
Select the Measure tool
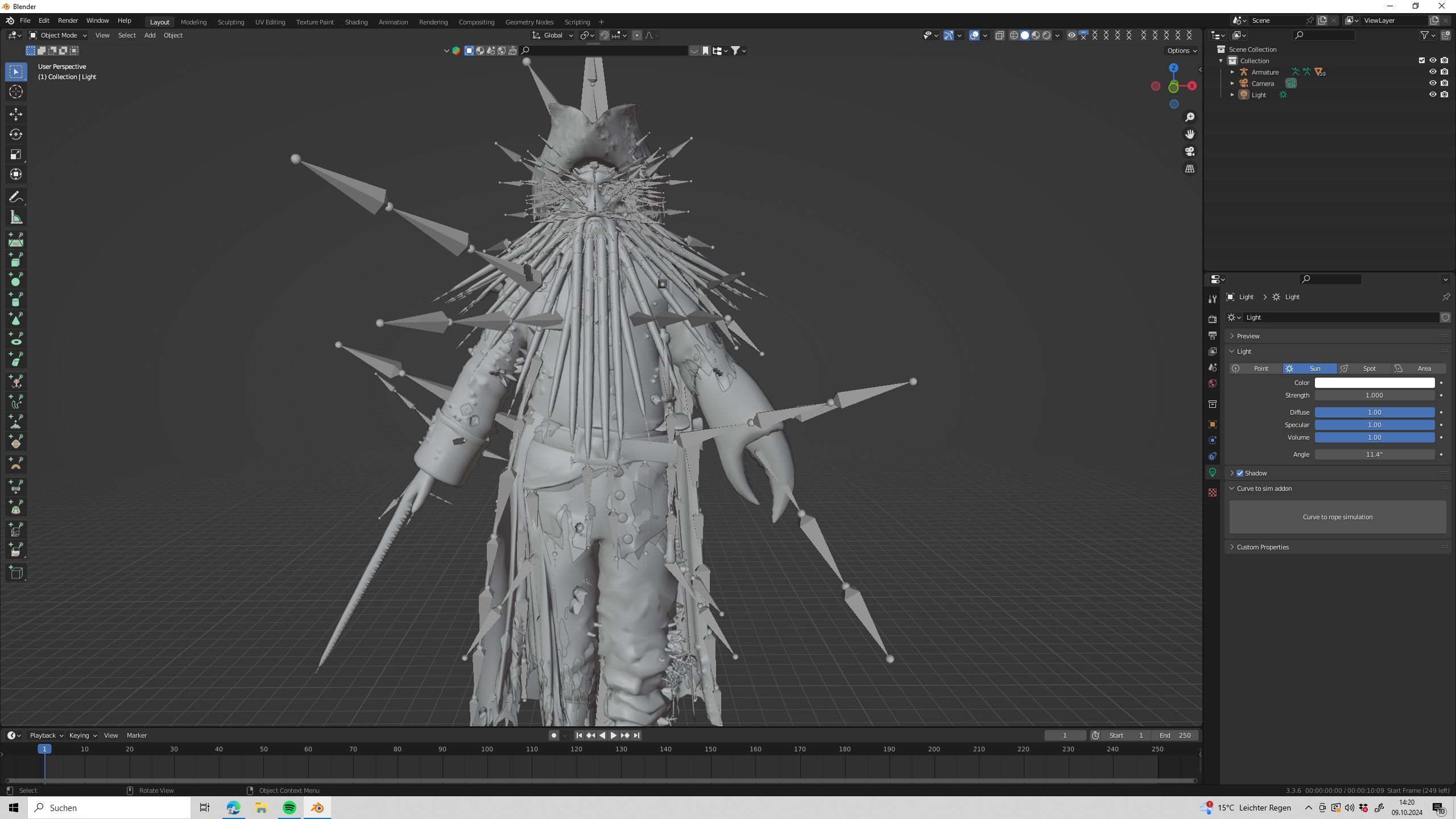(16, 218)
